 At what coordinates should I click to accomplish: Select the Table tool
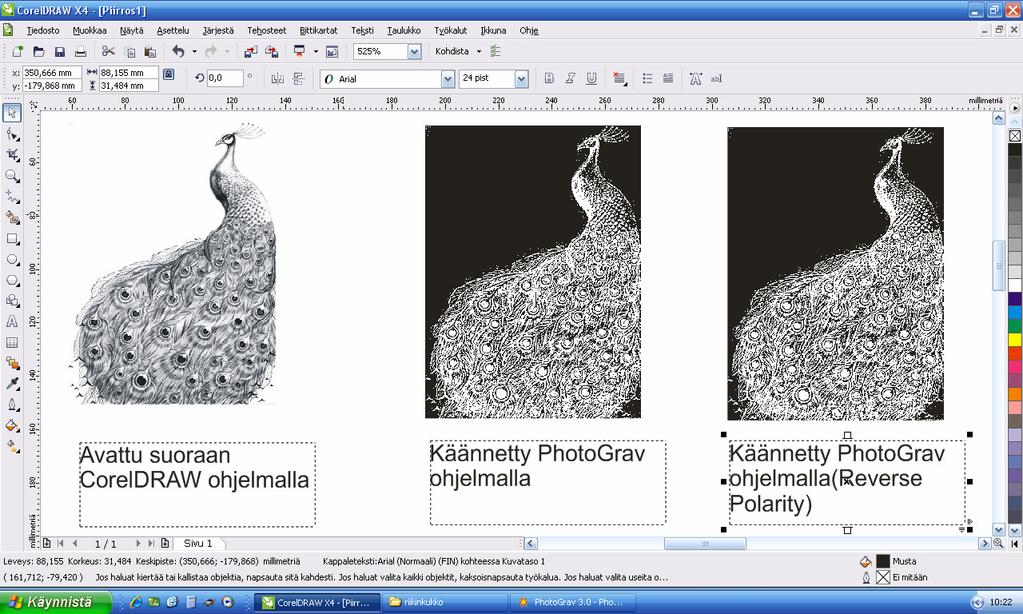coord(12,343)
